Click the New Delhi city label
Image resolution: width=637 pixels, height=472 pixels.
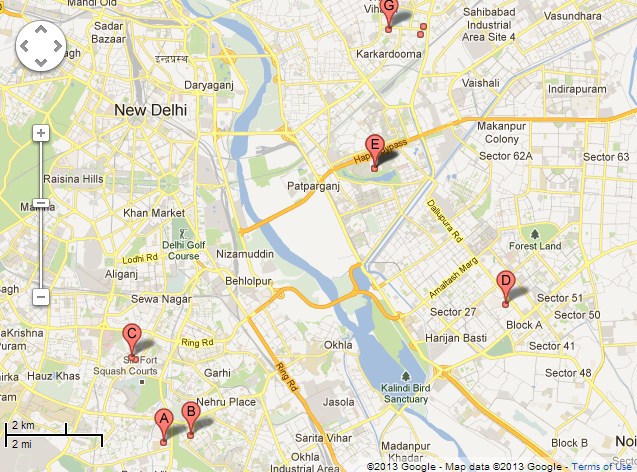[150, 110]
